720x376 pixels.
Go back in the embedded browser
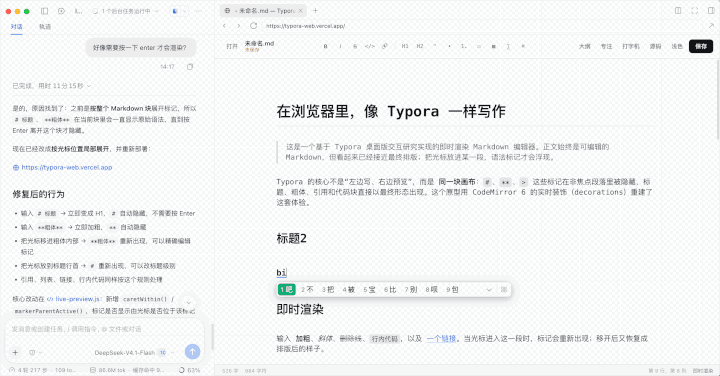click(x=224, y=26)
